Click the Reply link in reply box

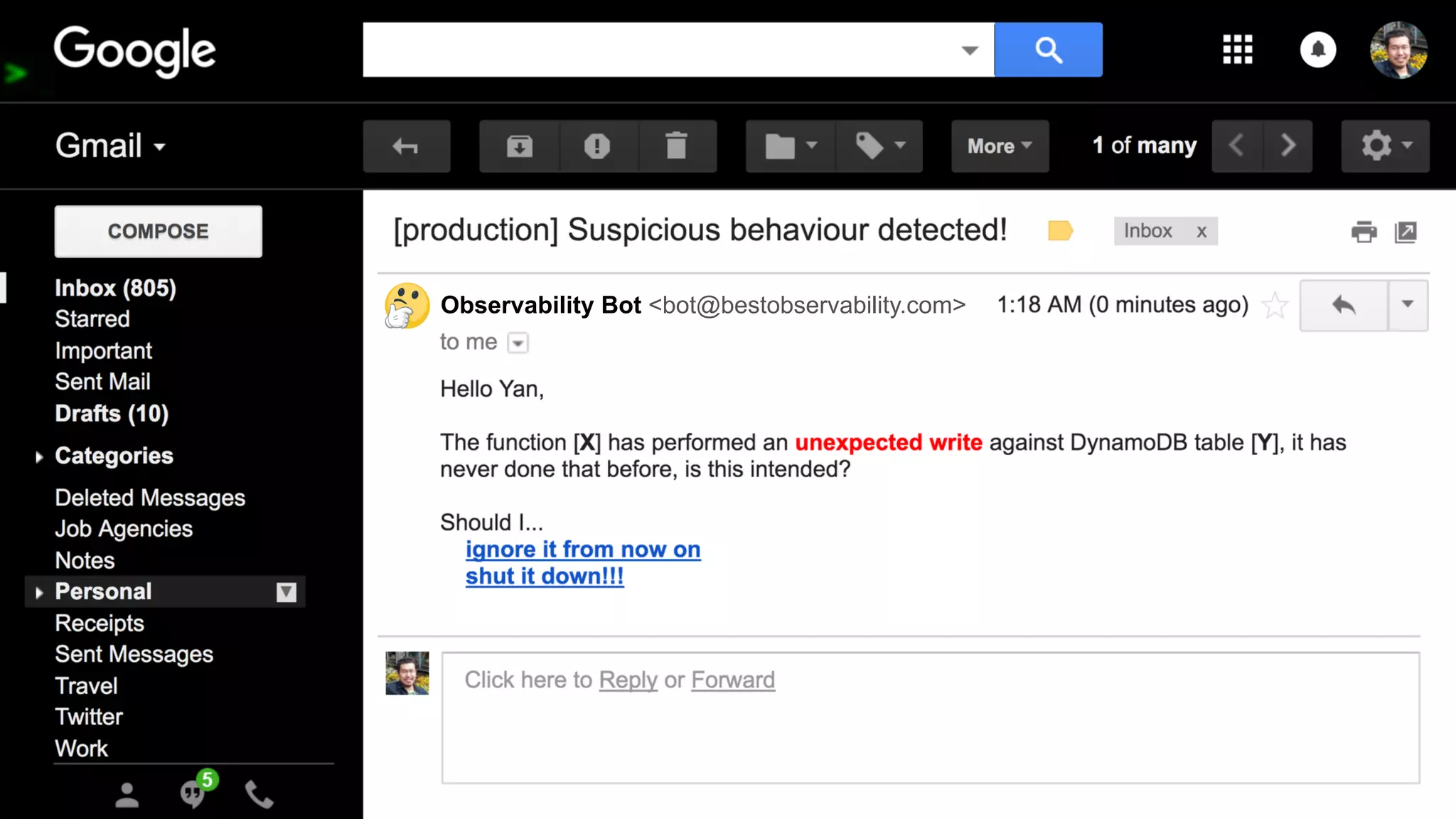628,680
